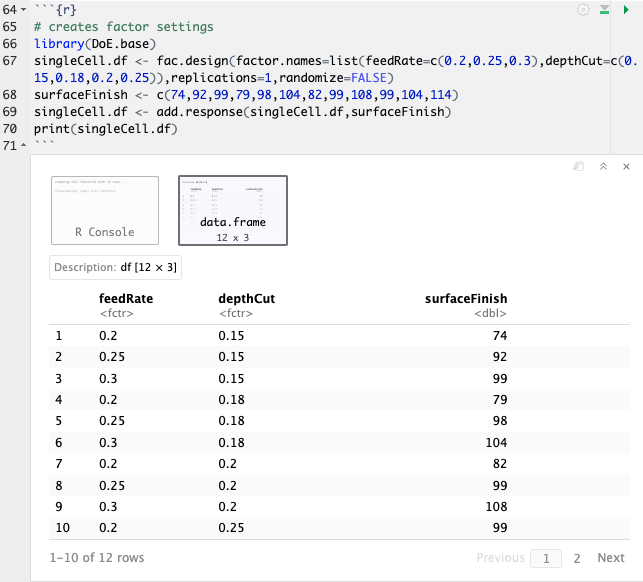Click surfaceFinish column header
This screenshot has width=643, height=582.
point(466,299)
